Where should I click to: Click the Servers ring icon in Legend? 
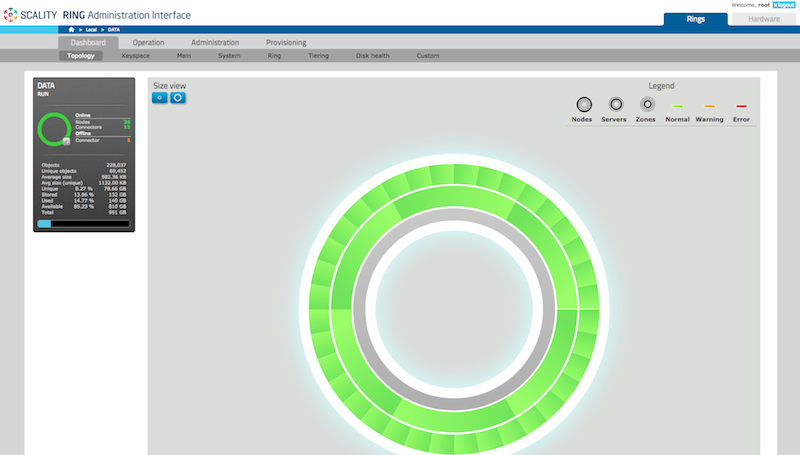point(616,104)
